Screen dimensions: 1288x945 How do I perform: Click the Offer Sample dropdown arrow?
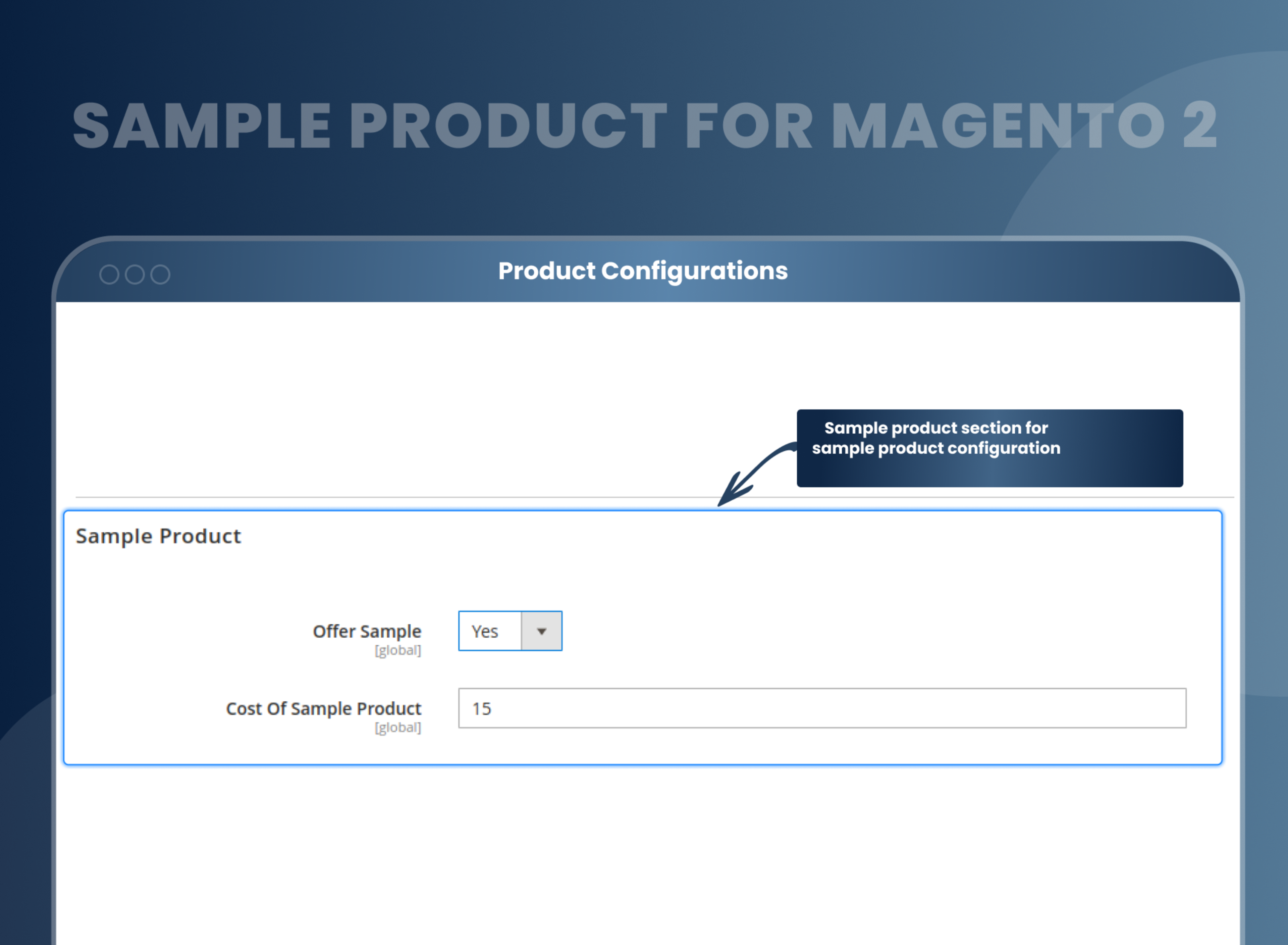(541, 631)
